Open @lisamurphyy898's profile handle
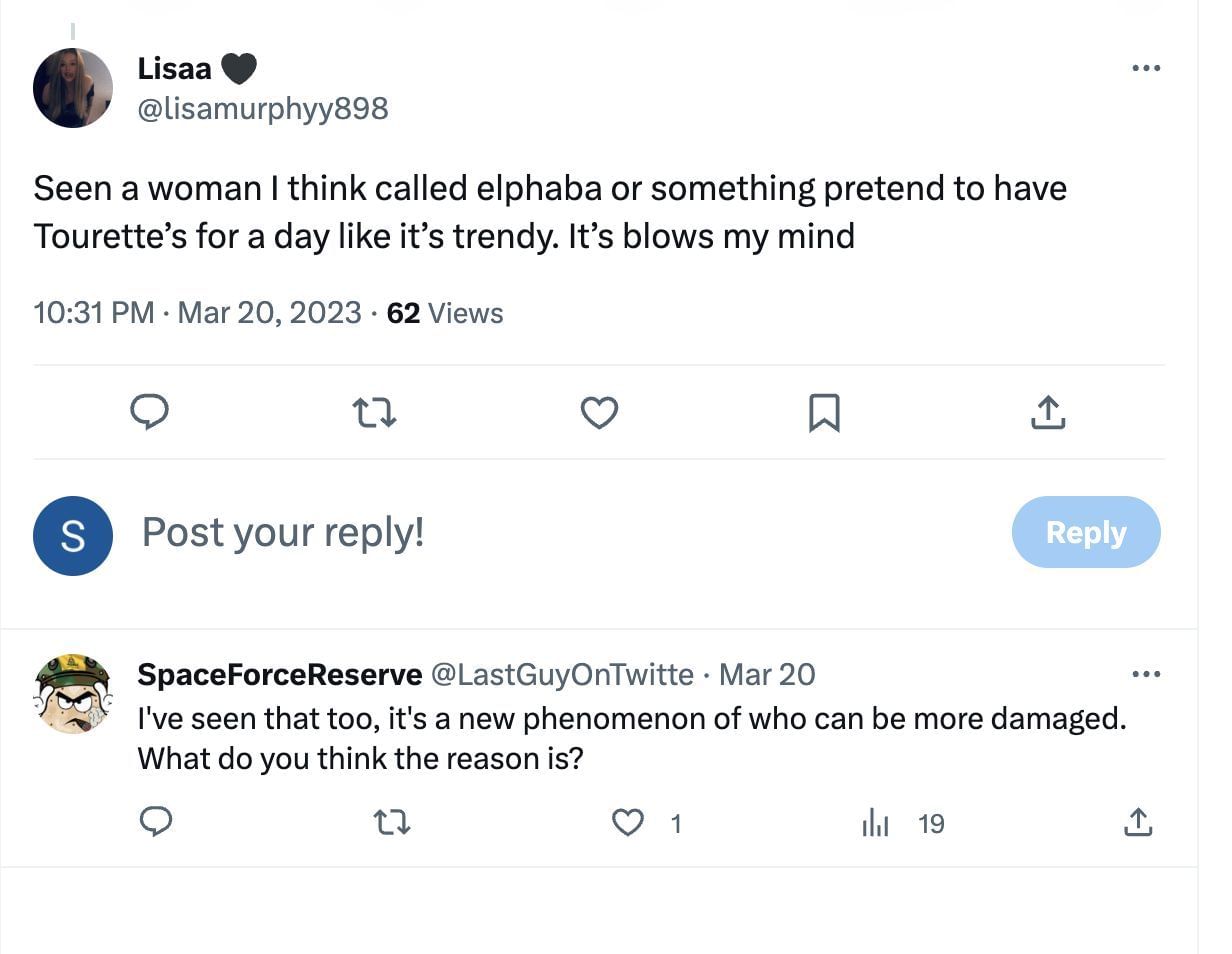The width and height of the screenshot is (1232, 954). (263, 108)
